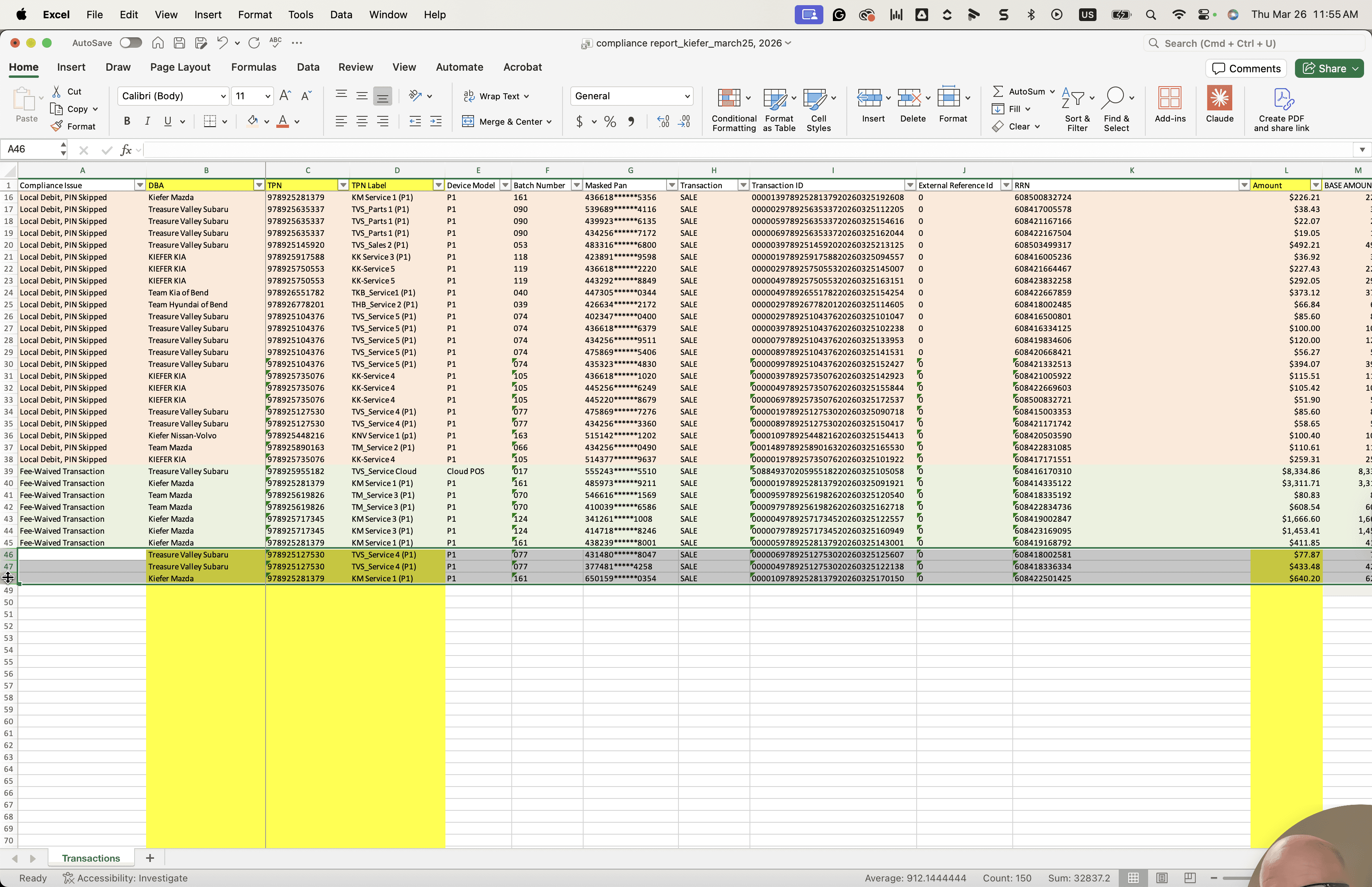Toggle Wrap Text on the ribbon
This screenshot has height=887, width=1372.
coord(496,96)
